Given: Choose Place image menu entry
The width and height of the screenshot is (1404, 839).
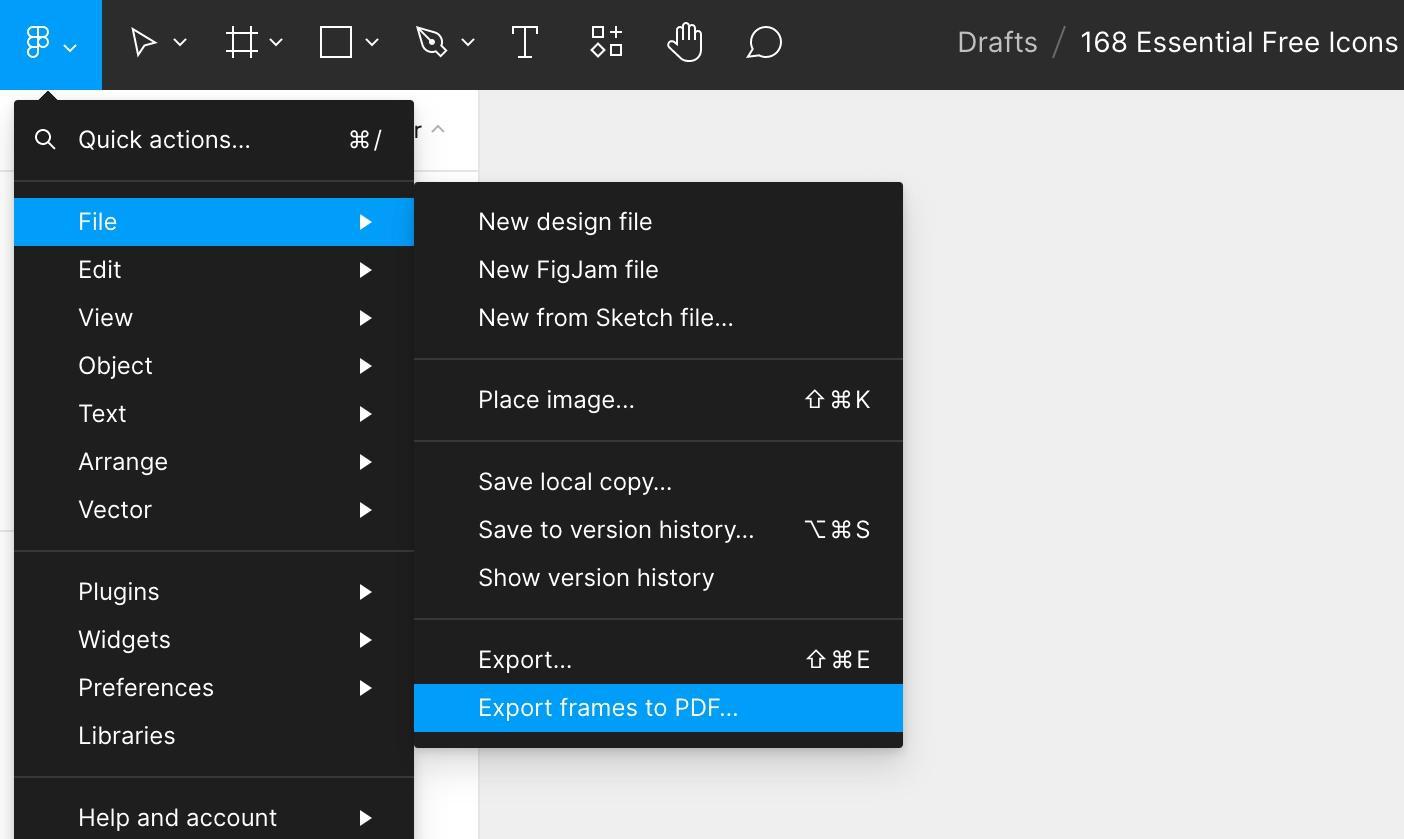Looking at the screenshot, I should [658, 400].
